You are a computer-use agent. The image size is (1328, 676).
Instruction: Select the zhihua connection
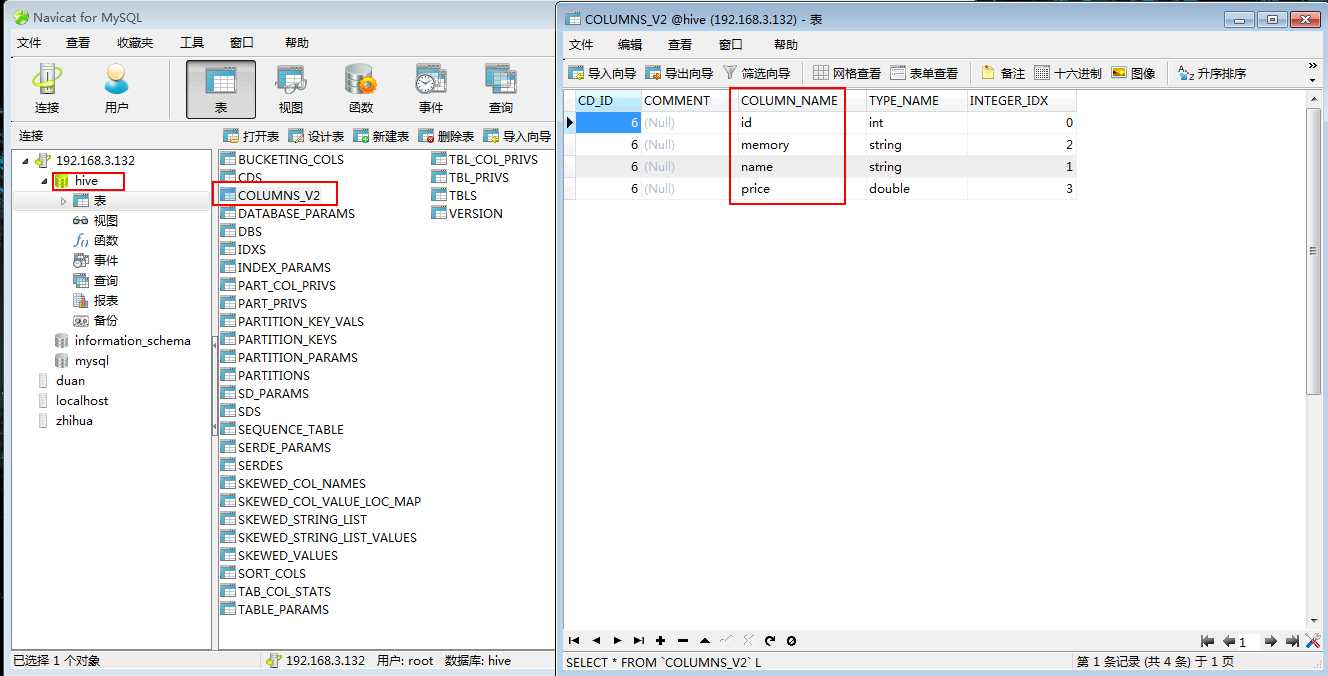pos(73,421)
